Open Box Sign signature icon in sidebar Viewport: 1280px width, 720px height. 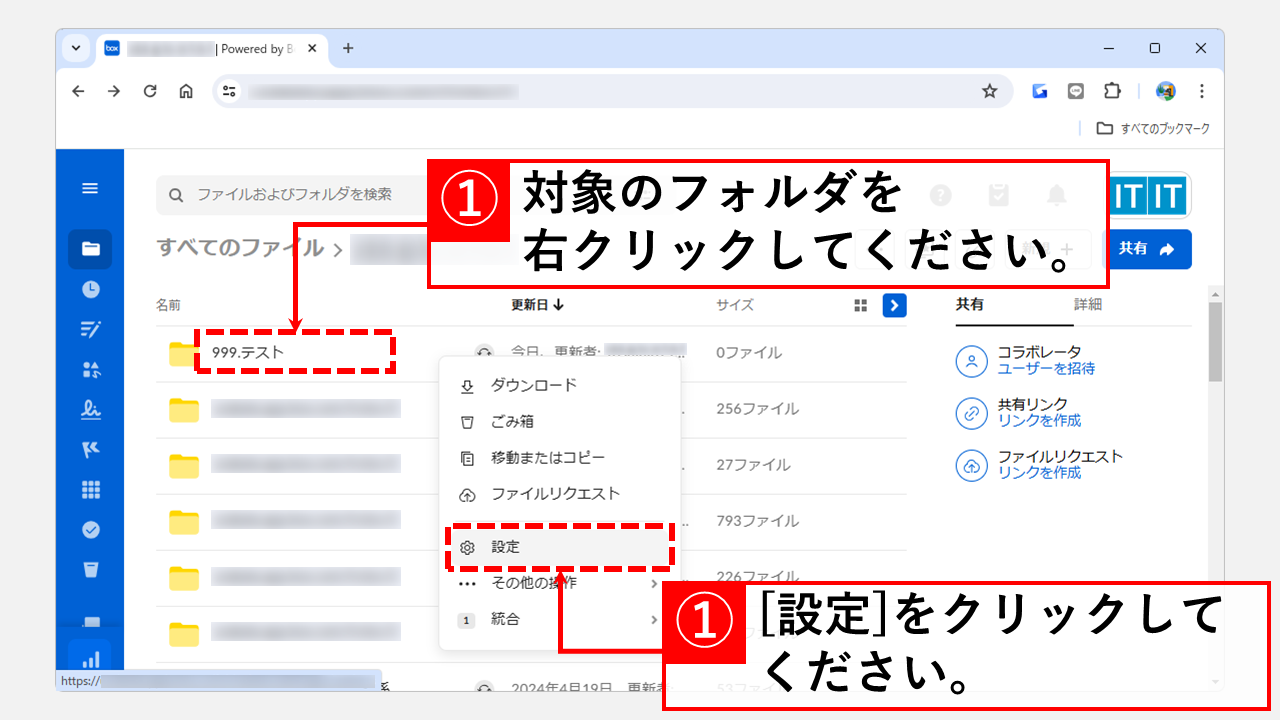(x=90, y=409)
